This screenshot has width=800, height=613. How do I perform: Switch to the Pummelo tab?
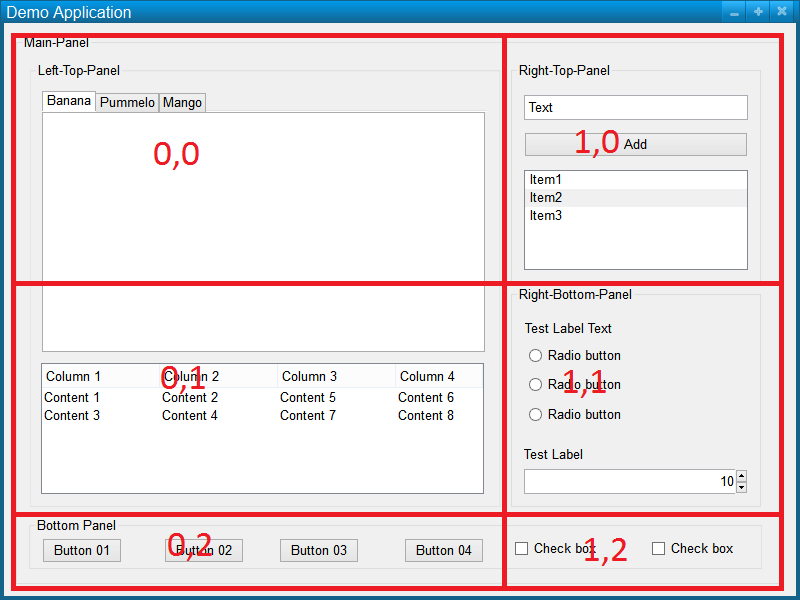coord(127,102)
